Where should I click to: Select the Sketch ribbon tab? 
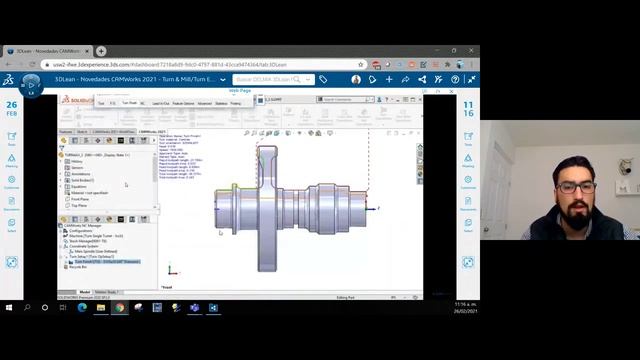click(82, 132)
